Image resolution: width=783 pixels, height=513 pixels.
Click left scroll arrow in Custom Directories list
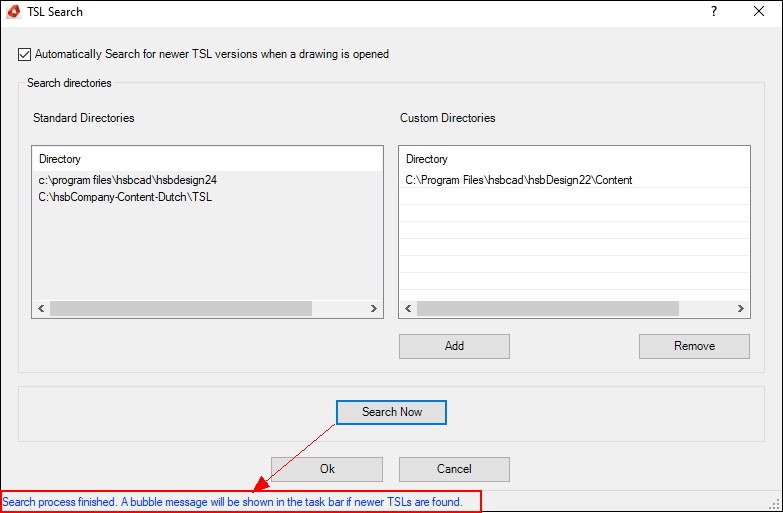(408, 309)
